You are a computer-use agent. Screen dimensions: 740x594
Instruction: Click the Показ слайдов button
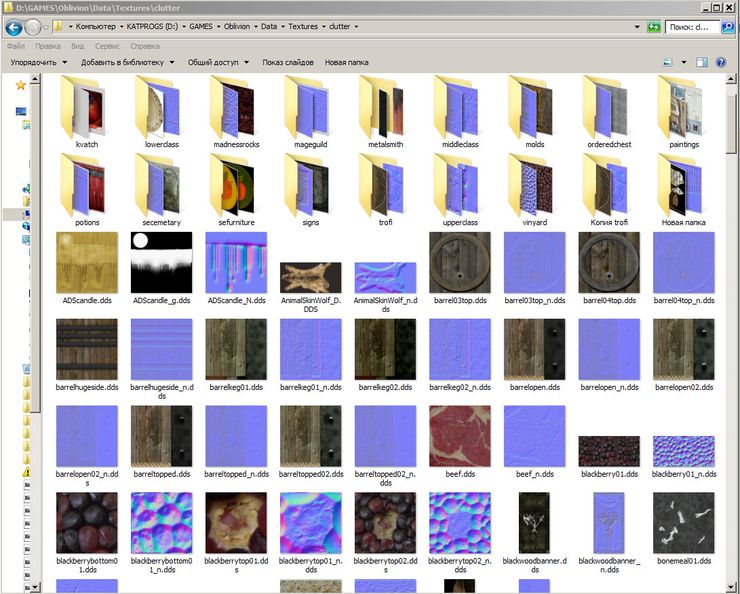(287, 62)
